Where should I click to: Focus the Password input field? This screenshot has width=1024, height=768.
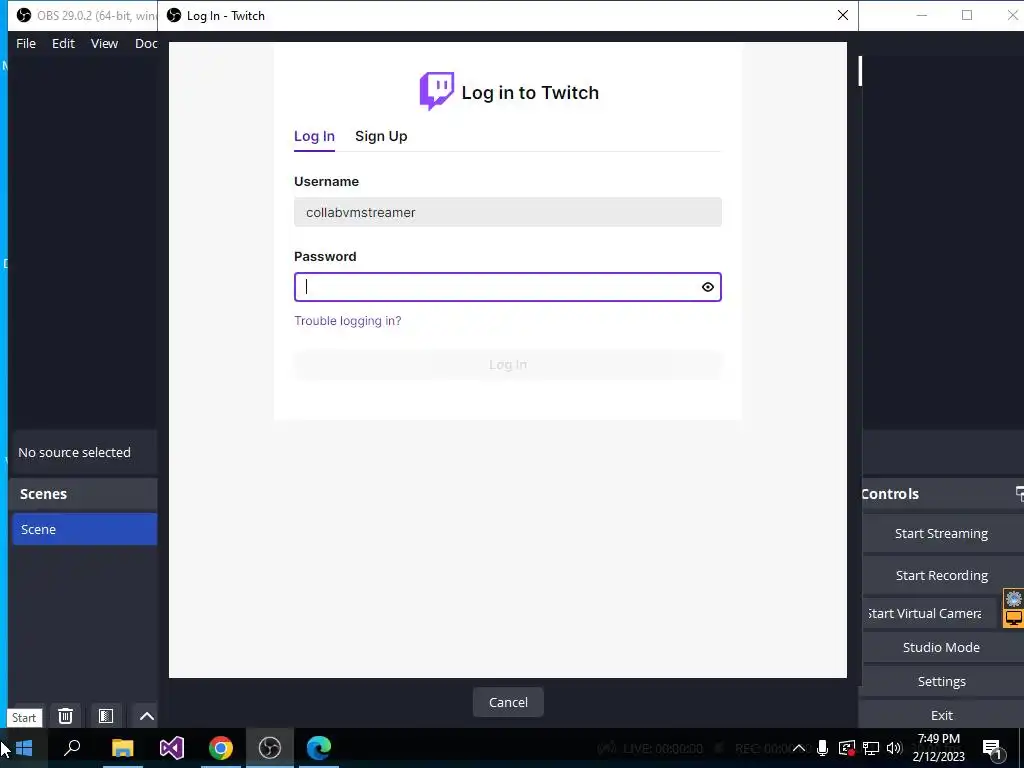click(507, 287)
